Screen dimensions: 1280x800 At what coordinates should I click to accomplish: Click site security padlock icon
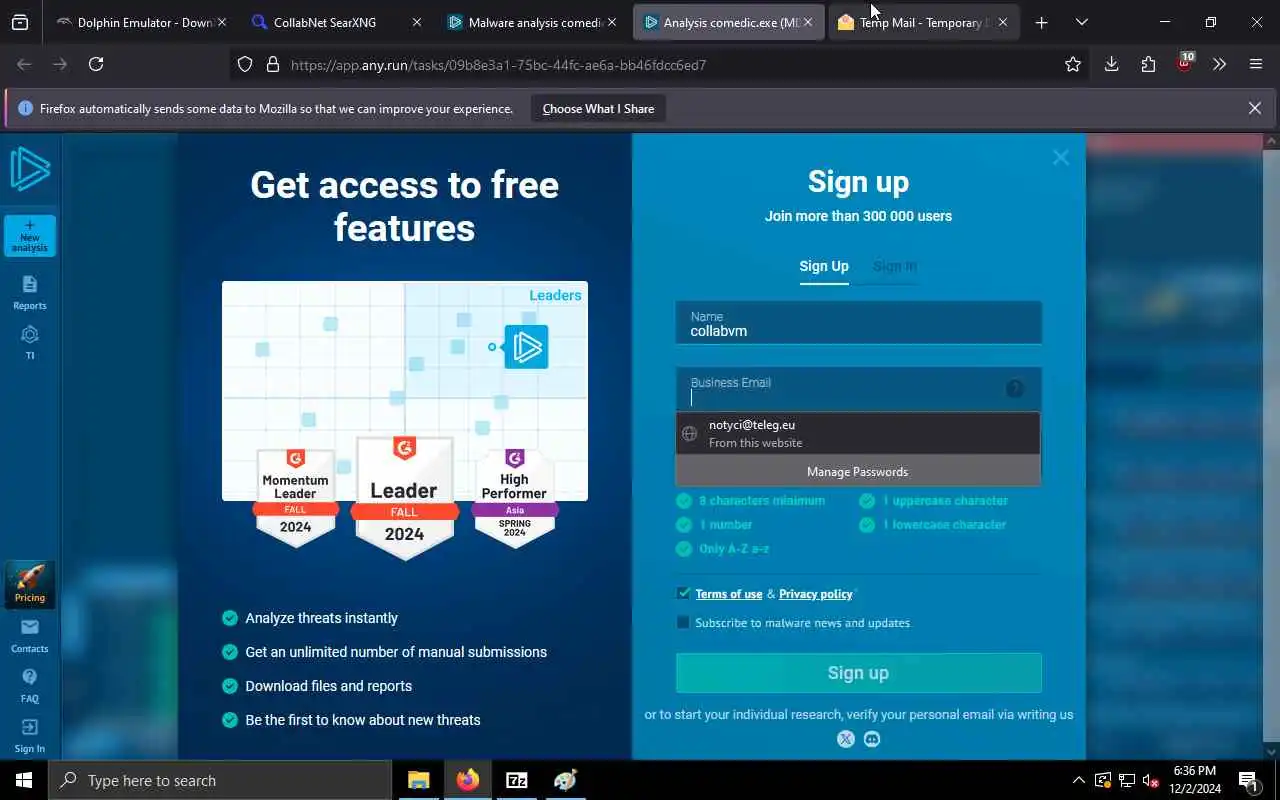coord(272,64)
